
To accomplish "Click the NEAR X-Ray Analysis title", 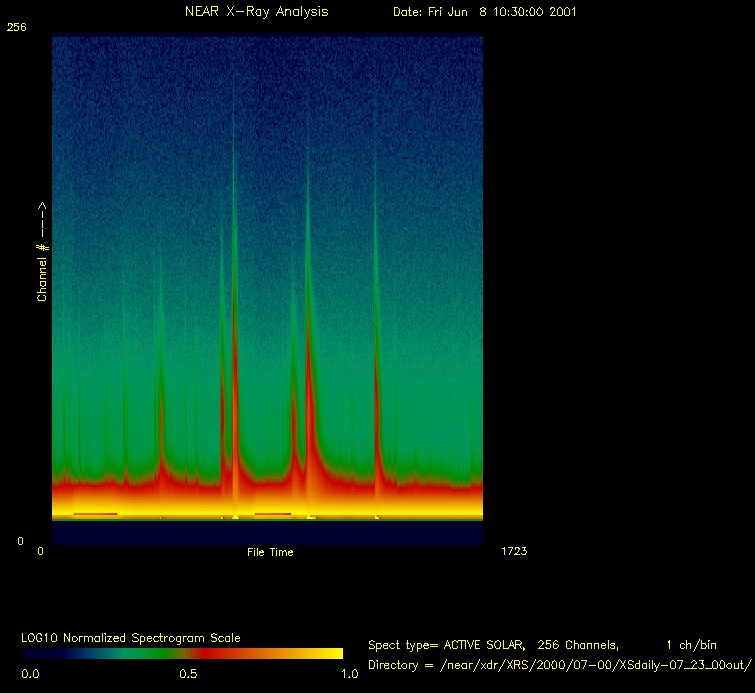I will point(256,12).
